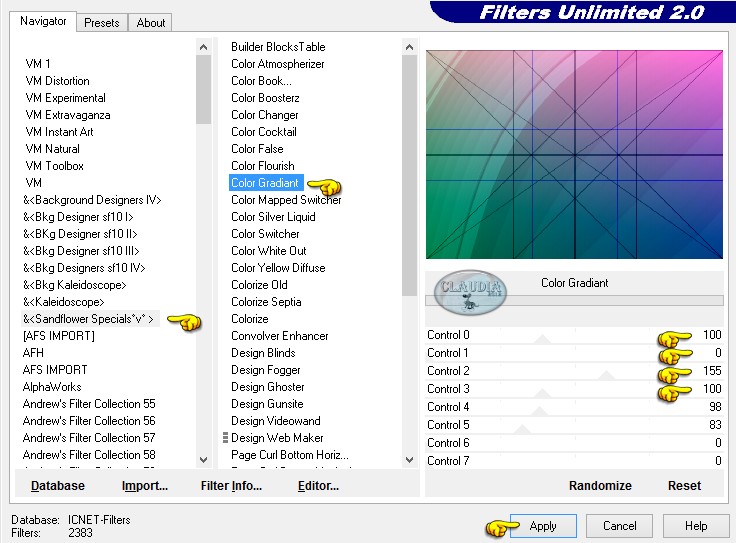
Task: Select the highlighted Color Gradiant filter
Action: coord(266,183)
